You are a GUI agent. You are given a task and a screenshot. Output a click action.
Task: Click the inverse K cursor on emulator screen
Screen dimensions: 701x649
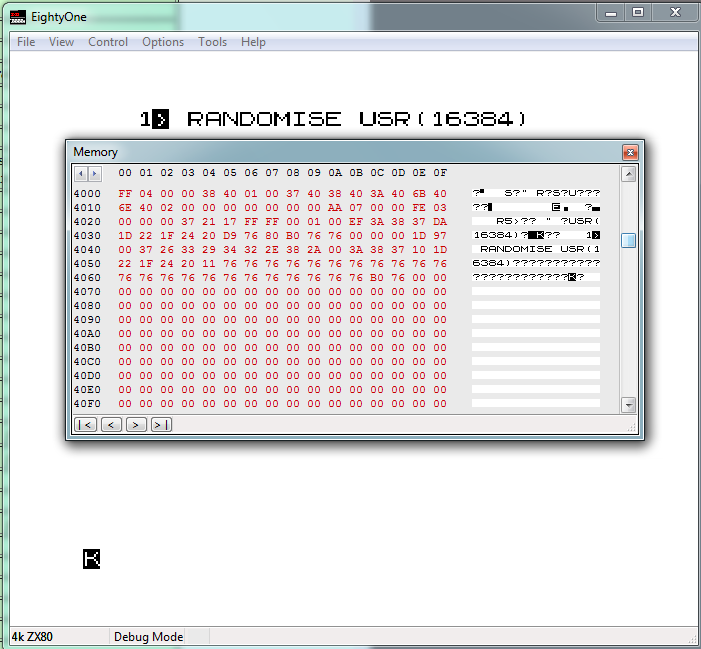(91, 559)
